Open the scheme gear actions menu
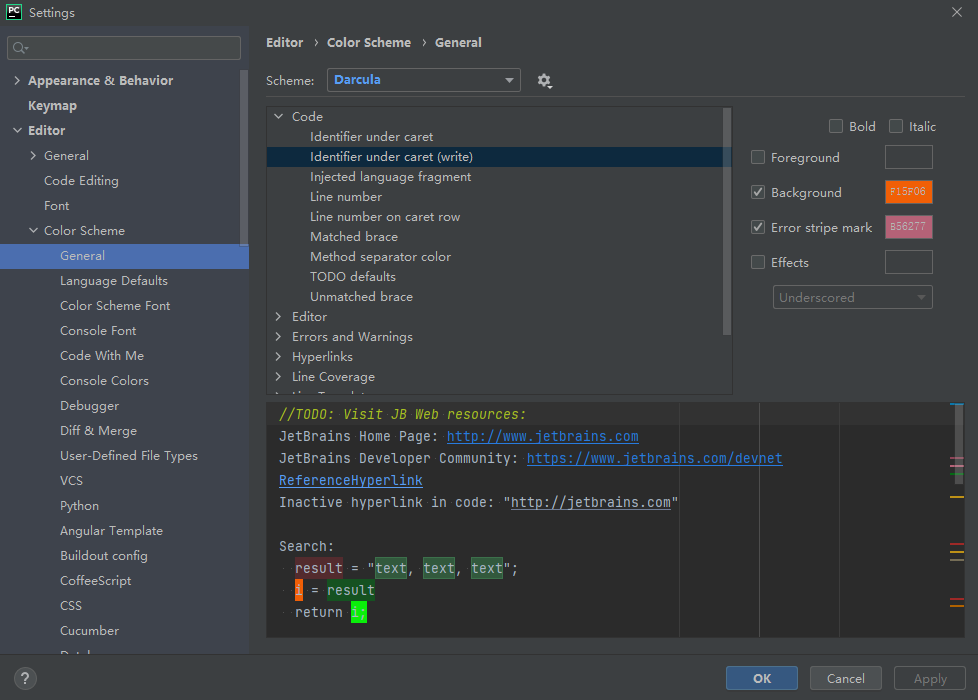Screen dimensions: 978x700 (x=545, y=80)
